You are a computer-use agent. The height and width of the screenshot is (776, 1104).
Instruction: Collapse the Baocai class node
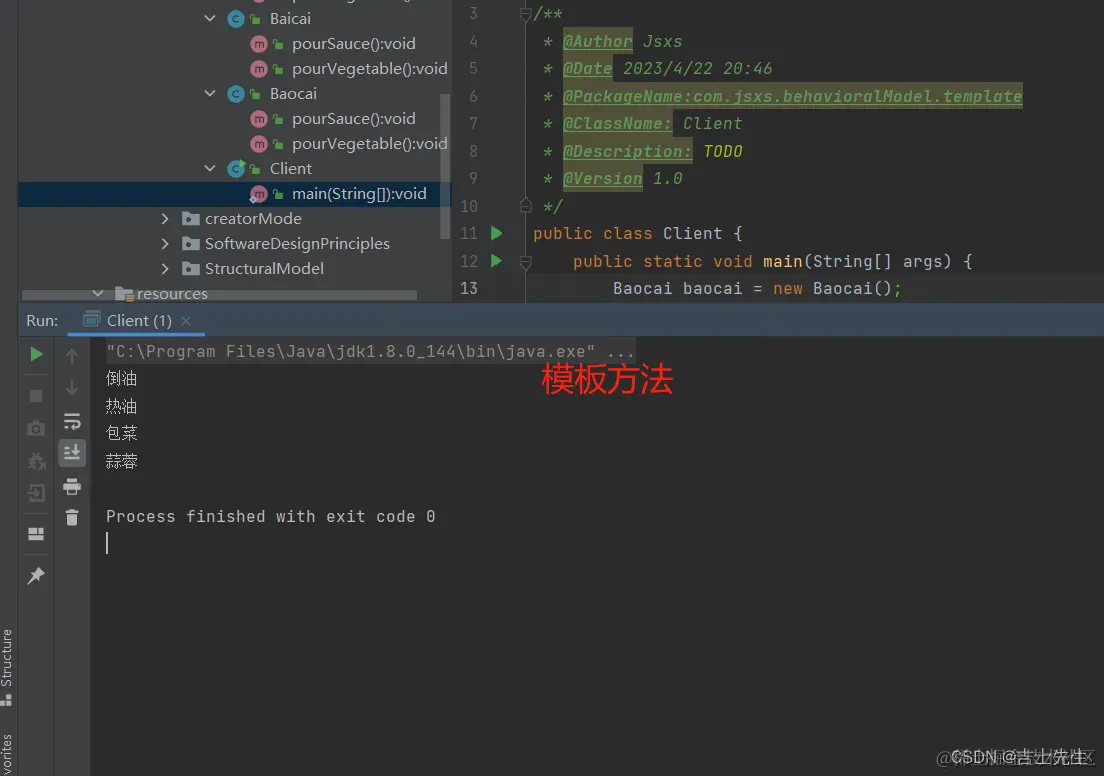(210, 94)
